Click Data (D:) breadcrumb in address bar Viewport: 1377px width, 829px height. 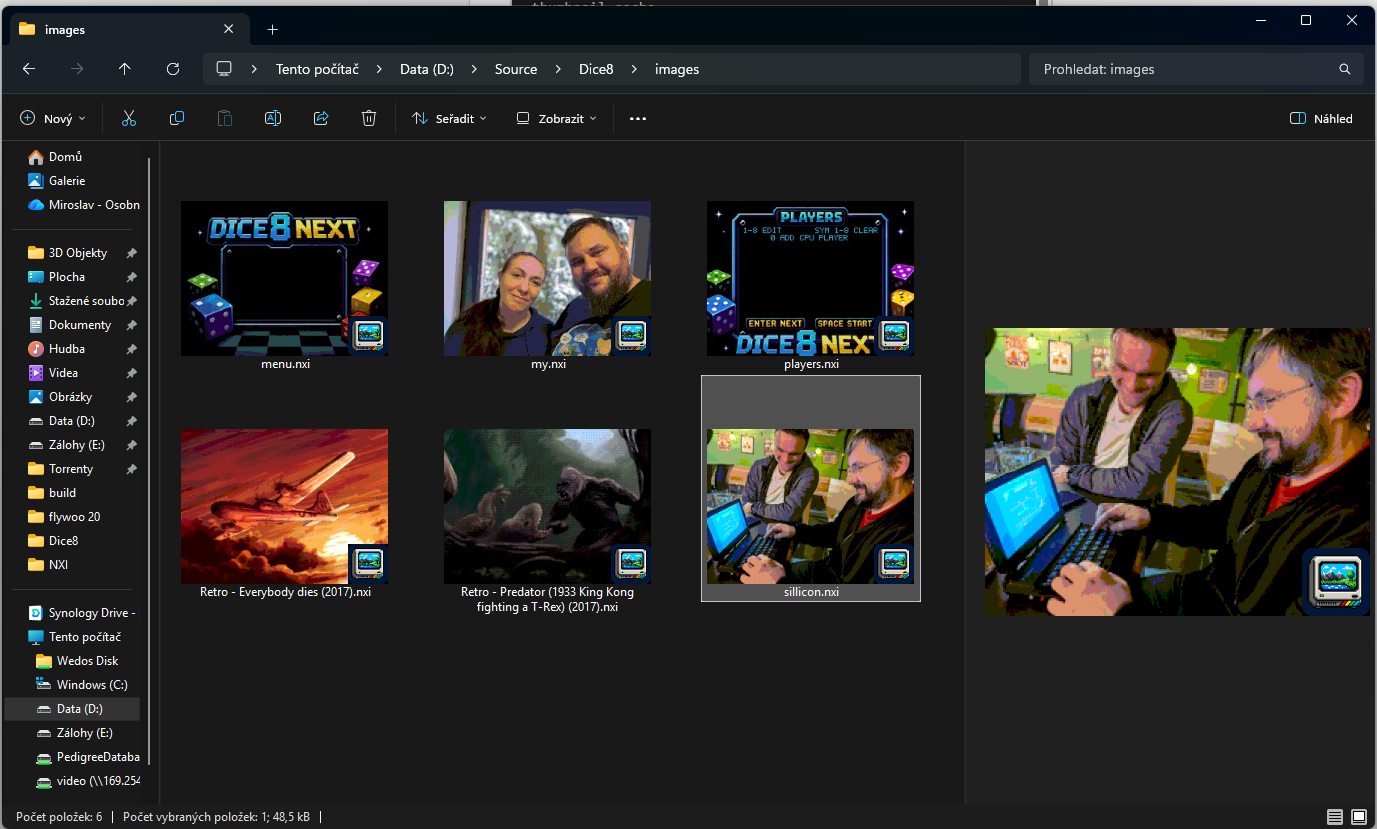coord(427,69)
